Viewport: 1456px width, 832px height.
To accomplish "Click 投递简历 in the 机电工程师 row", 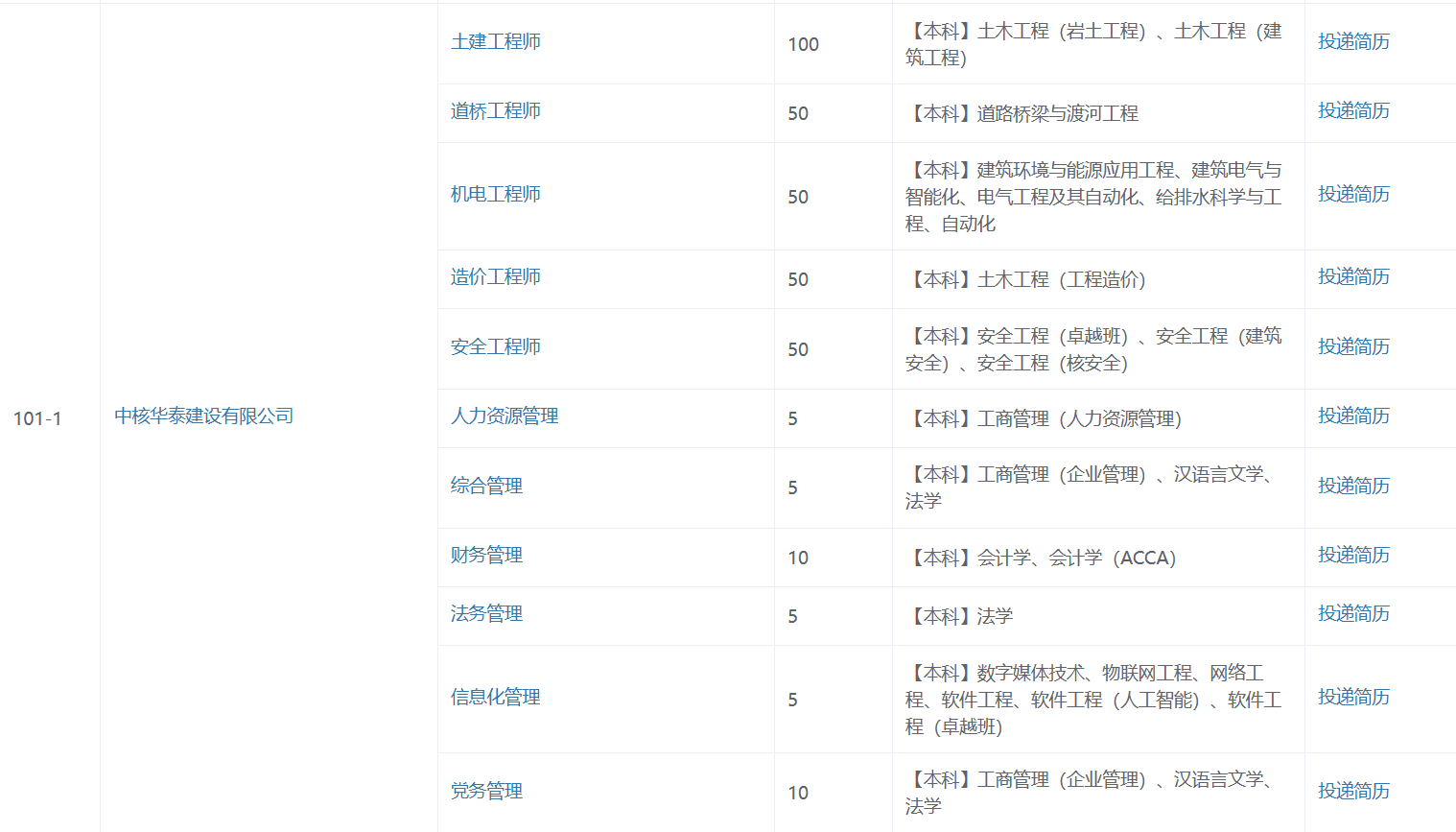I will 1353,195.
